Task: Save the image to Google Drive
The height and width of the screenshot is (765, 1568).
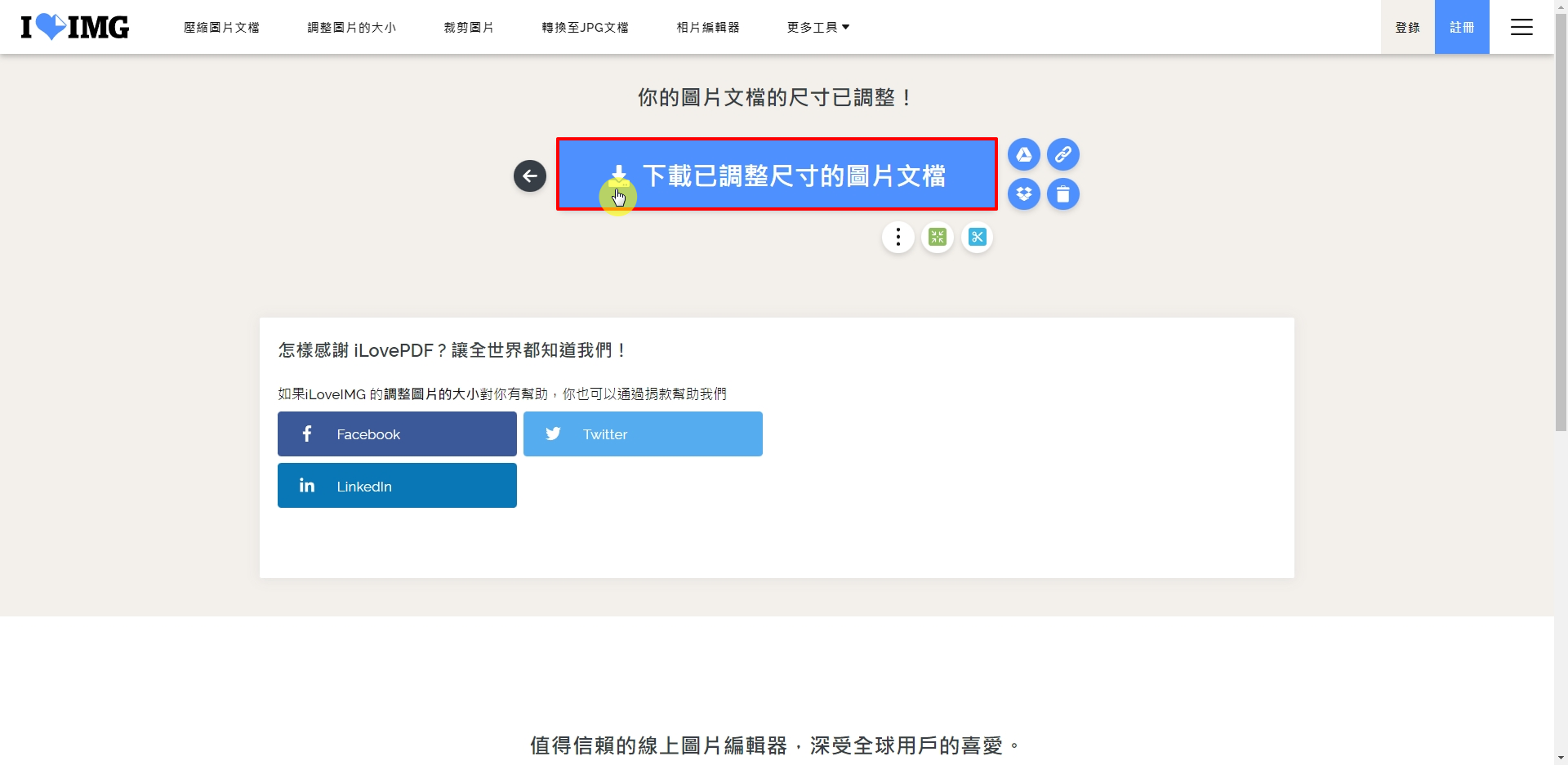Action: coord(1023,154)
